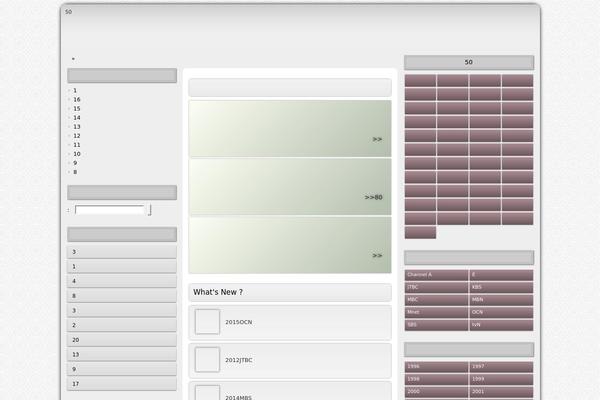Viewport: 600px width, 400px height.
Task: Click the thumbnail beside 2015OCN
Action: pyautogui.click(x=207, y=322)
